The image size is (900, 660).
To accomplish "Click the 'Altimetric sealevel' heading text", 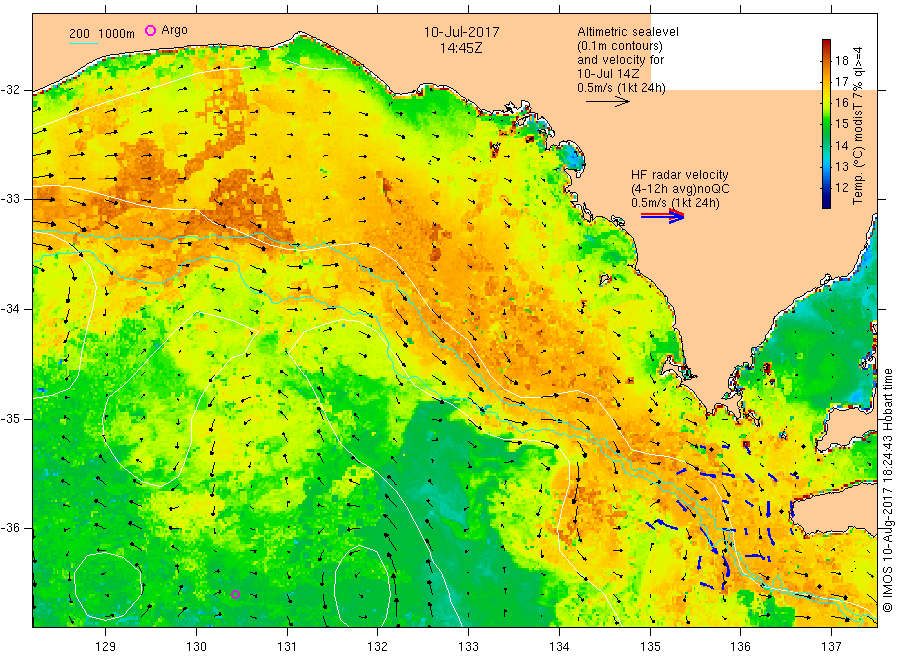I will pyautogui.click(x=628, y=32).
